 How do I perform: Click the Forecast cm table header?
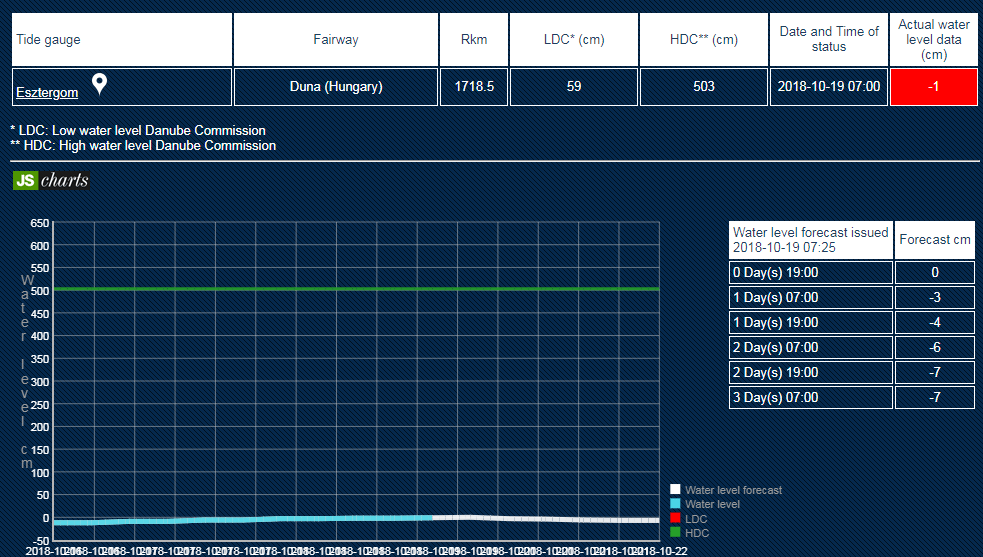coord(934,240)
